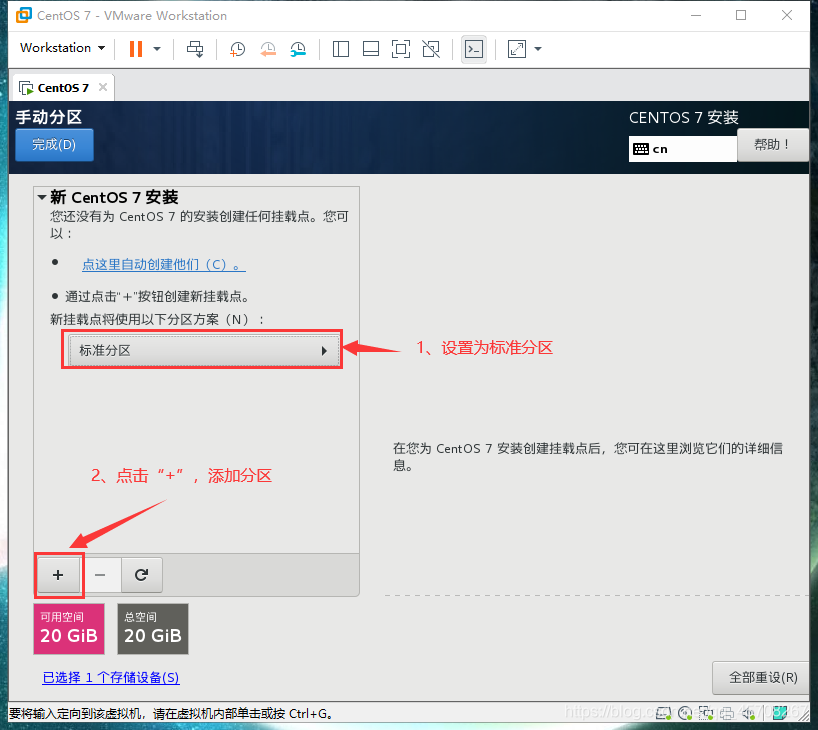The width and height of the screenshot is (818, 730).
Task: Click the 可用空间 20 GiB box
Action: pos(69,629)
